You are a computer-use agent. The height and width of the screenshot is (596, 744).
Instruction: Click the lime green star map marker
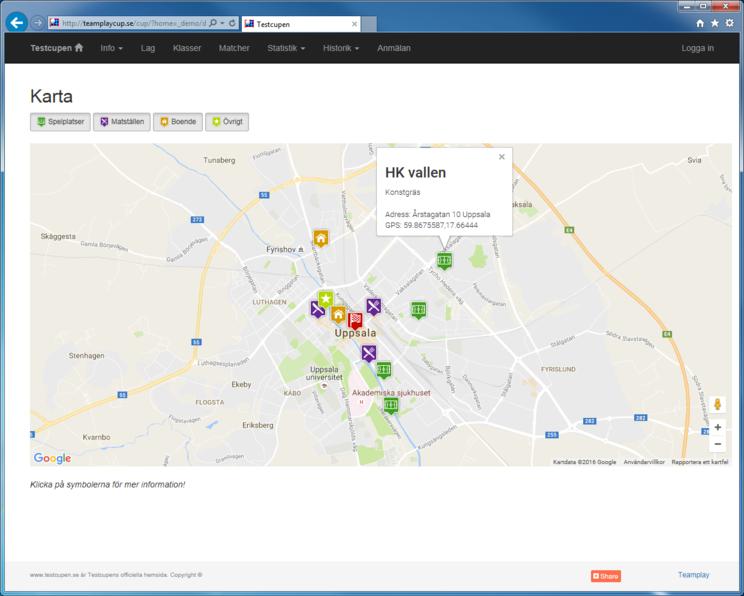coord(326,299)
